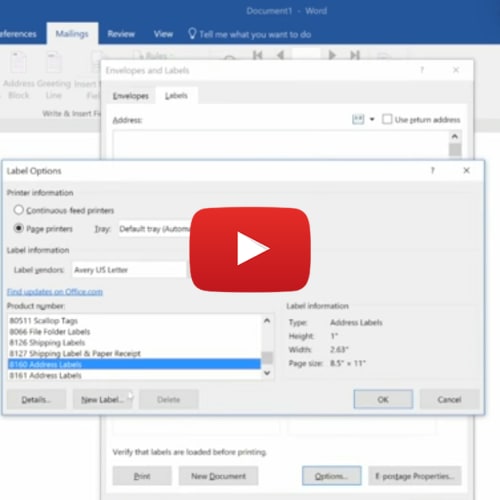Open E-postage Properties
The height and width of the screenshot is (500, 500).
pos(415,476)
